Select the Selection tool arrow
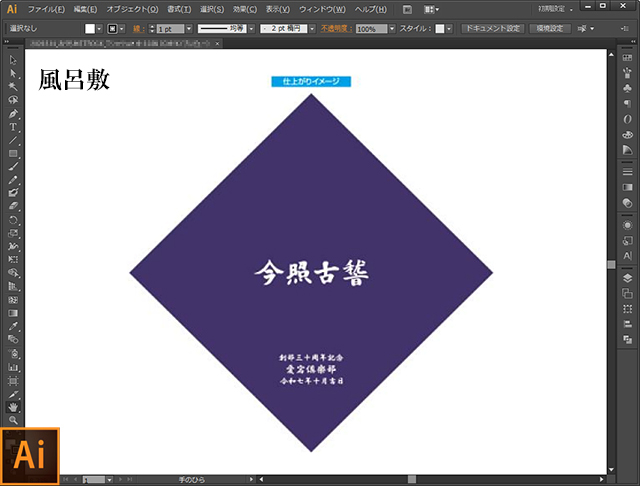The height and width of the screenshot is (486, 640). [x=13, y=60]
